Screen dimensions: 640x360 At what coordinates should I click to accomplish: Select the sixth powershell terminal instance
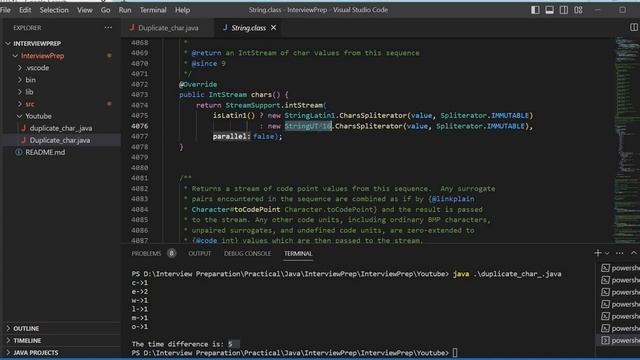(x=620, y=328)
